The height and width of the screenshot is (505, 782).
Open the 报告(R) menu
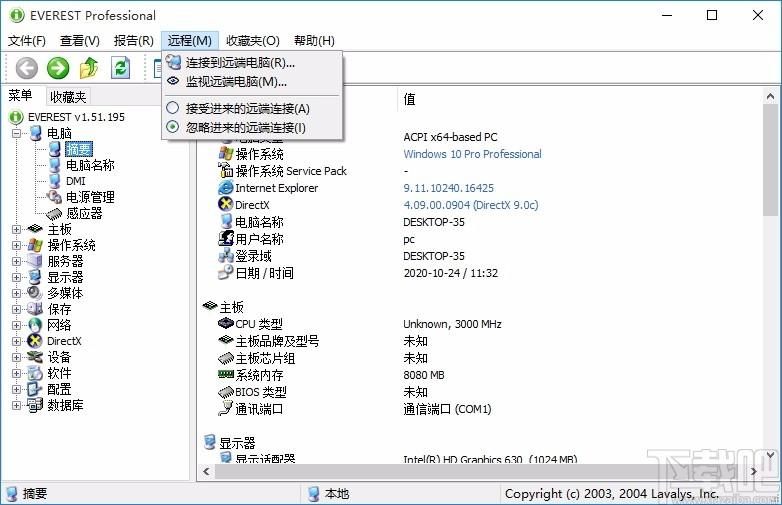point(133,40)
